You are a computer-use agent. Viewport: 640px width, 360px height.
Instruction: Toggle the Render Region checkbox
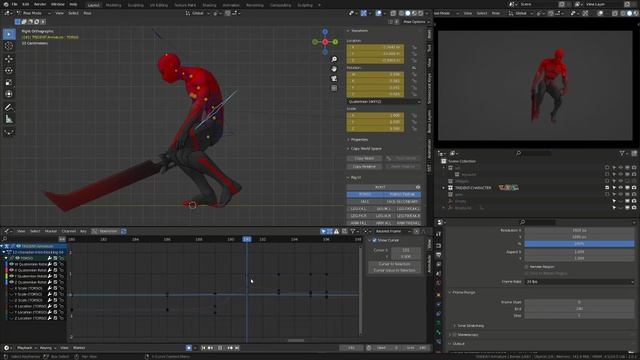click(527, 267)
